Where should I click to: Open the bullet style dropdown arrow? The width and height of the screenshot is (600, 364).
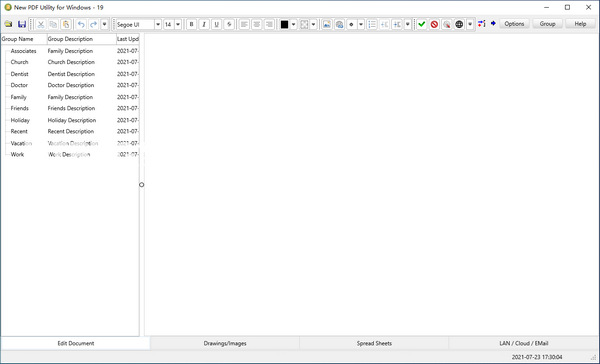(361, 24)
